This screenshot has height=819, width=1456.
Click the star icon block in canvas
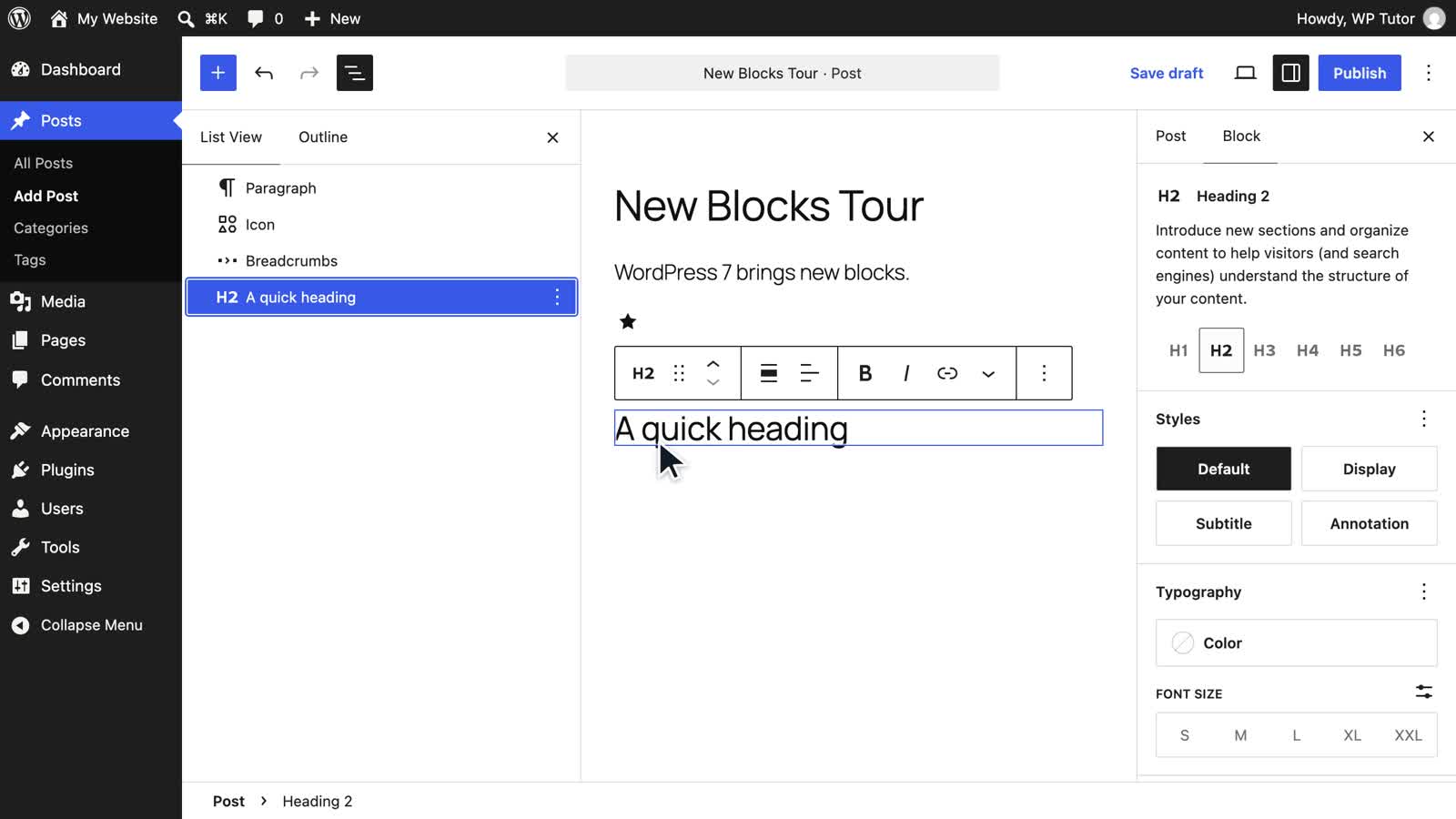coord(628,321)
